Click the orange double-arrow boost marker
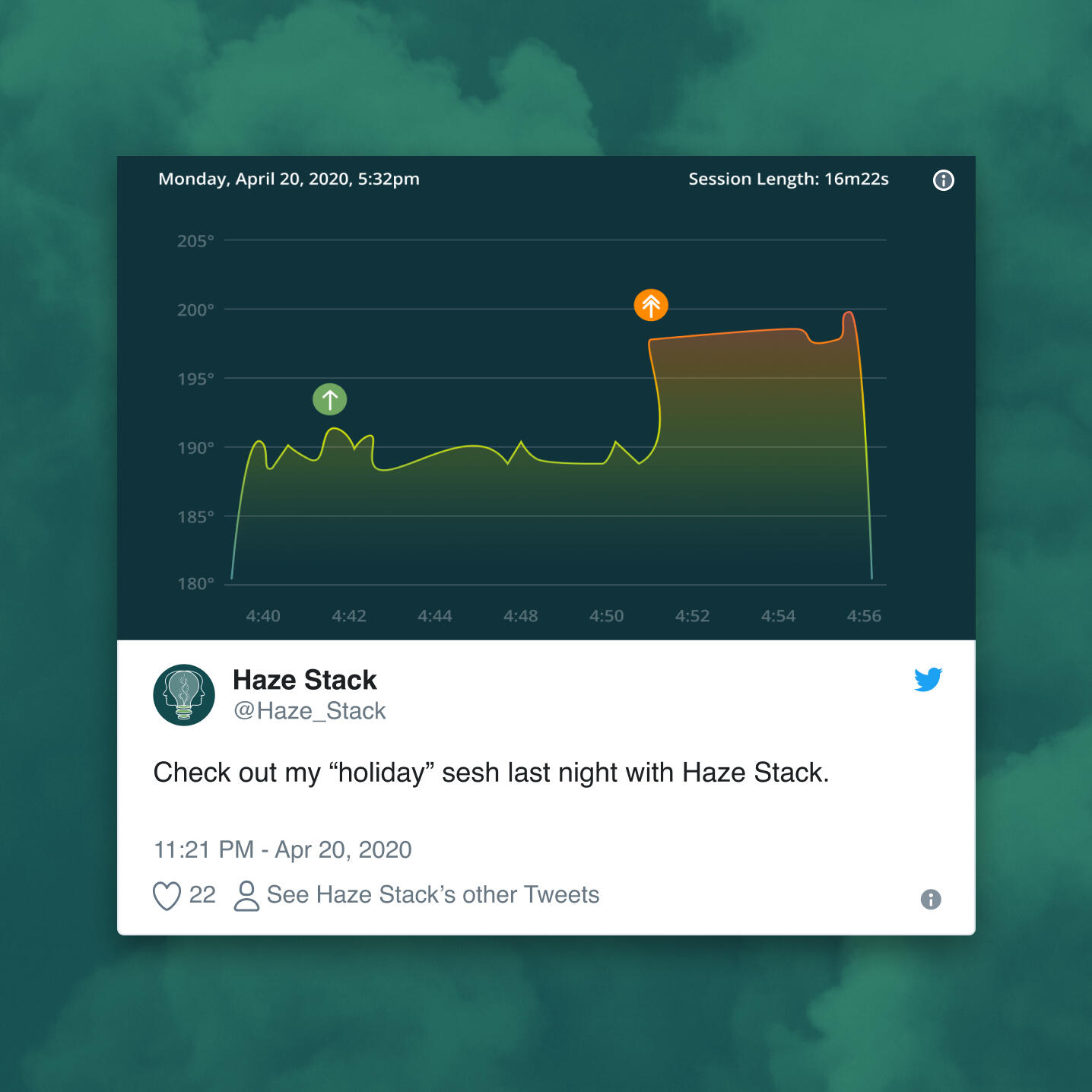The height and width of the screenshot is (1092, 1092). tap(651, 305)
